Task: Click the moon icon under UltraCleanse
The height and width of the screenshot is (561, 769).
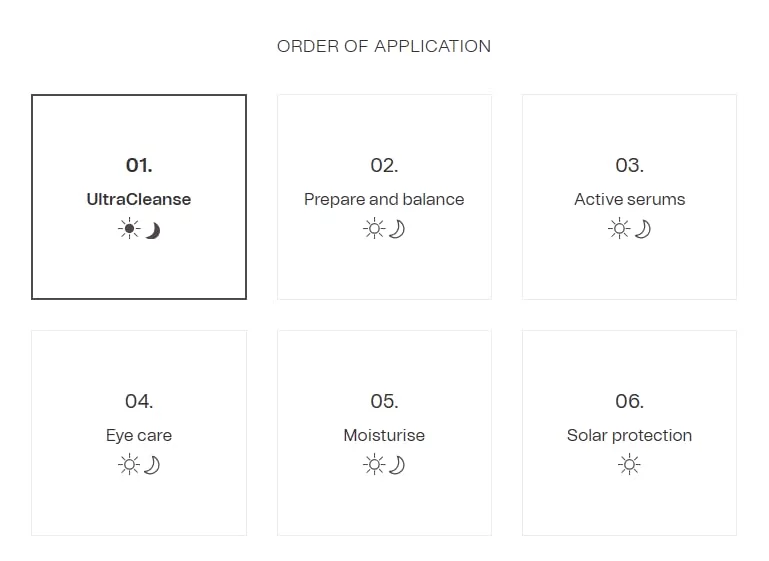Action: pos(153,230)
